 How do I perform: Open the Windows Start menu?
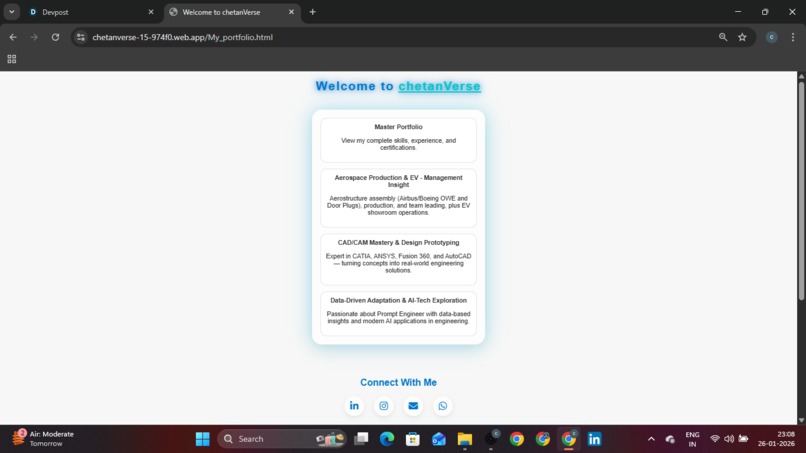pos(203,439)
